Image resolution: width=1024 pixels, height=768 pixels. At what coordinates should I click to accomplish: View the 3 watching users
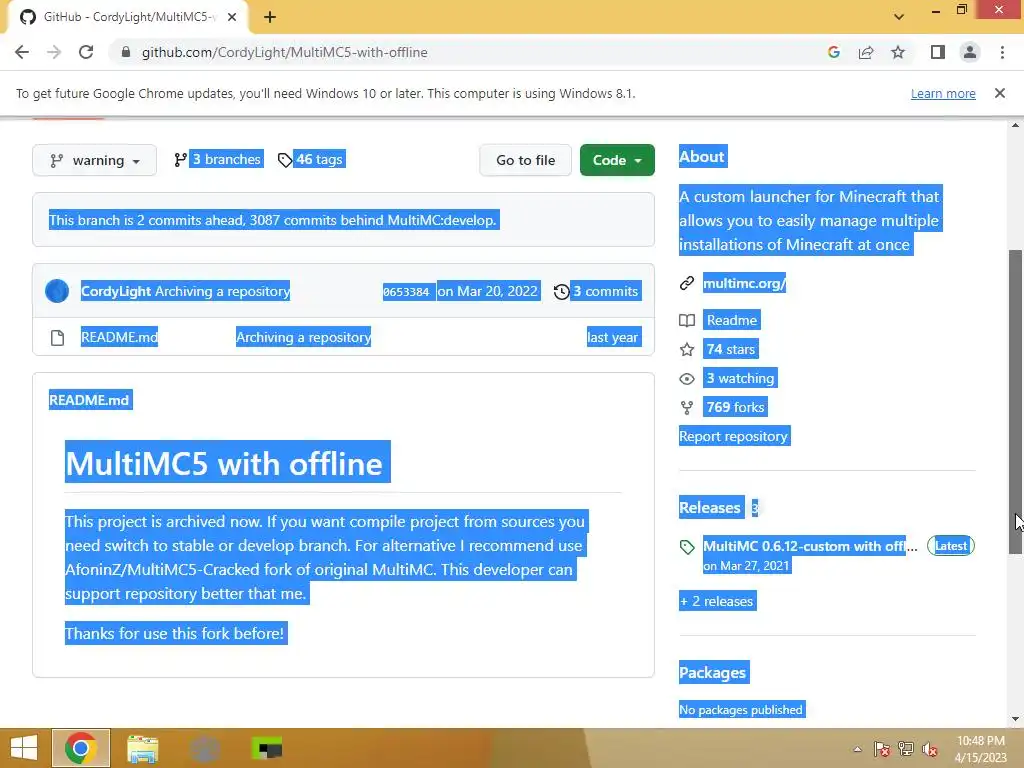pyautogui.click(x=741, y=378)
